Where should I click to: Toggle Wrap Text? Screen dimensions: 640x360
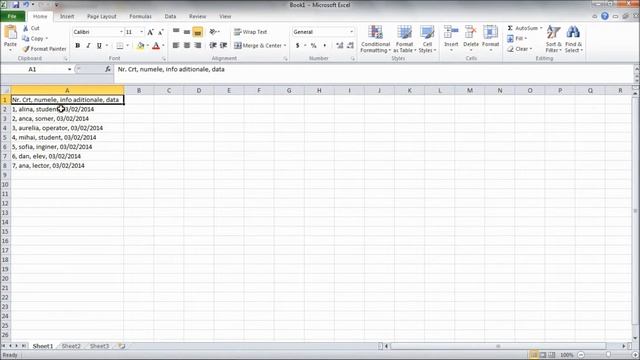click(x=251, y=32)
